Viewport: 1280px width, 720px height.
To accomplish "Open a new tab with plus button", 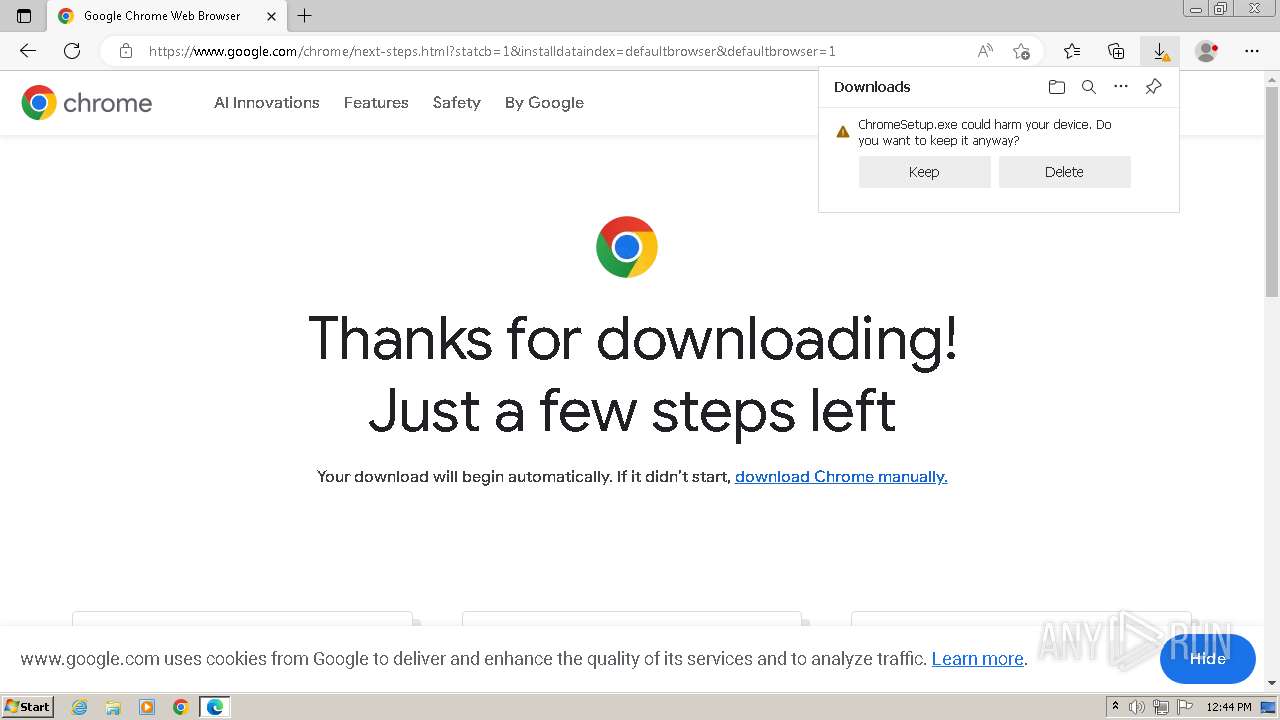I will click(305, 16).
